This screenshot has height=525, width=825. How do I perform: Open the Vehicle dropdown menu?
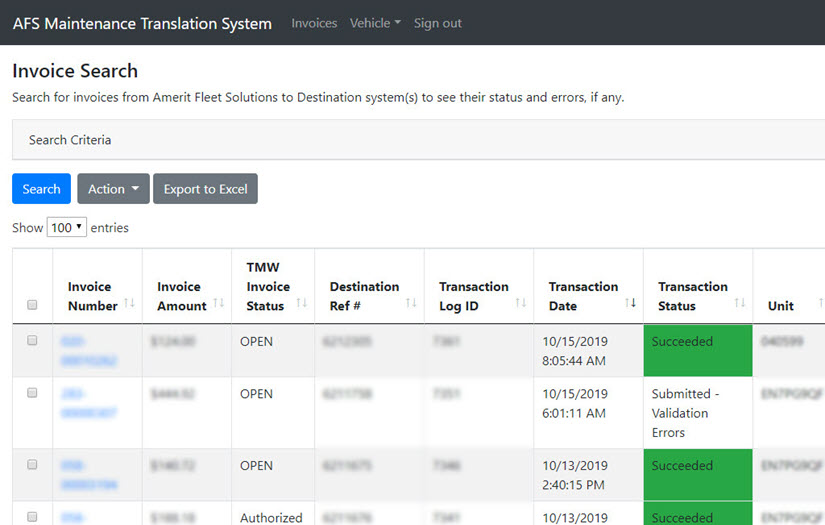click(375, 23)
